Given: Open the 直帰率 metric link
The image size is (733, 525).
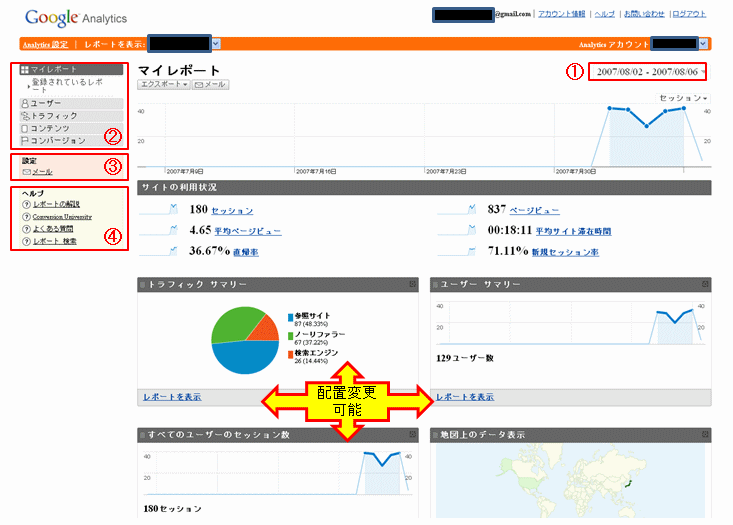Looking at the screenshot, I should click(x=246, y=252).
